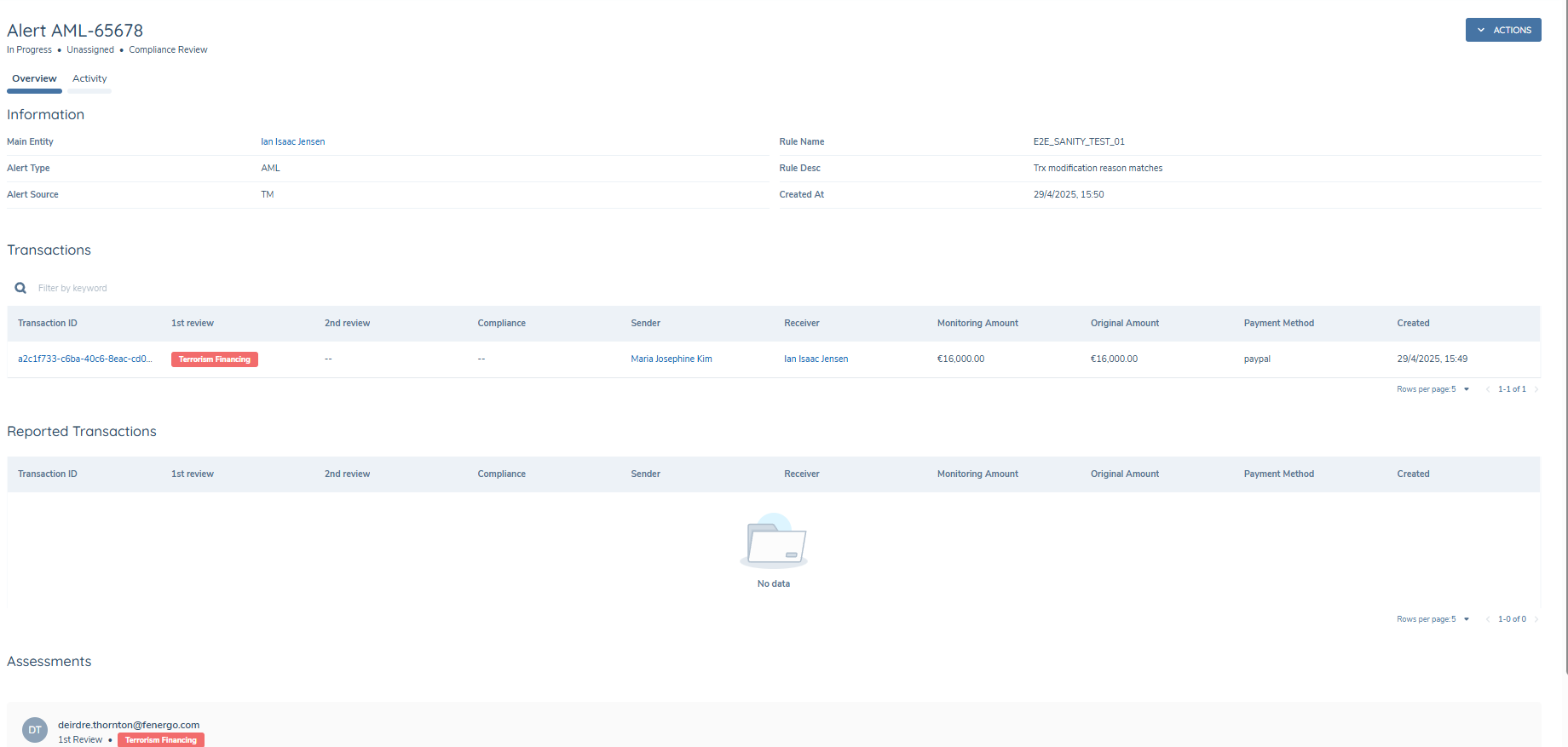Go to next page of Reported Transactions
Screen dimensions: 1568x747
pyautogui.click(x=1536, y=619)
